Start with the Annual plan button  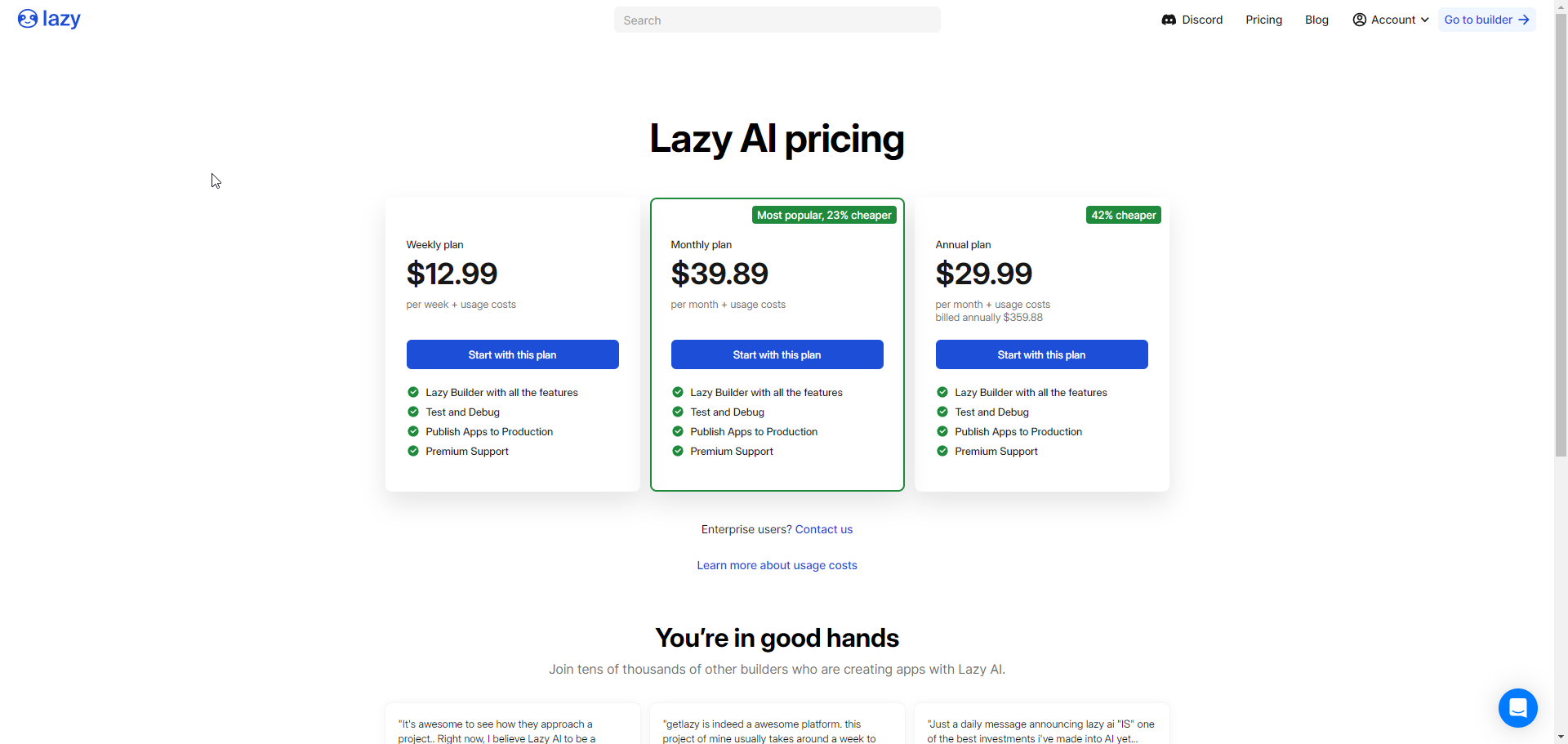click(x=1041, y=354)
